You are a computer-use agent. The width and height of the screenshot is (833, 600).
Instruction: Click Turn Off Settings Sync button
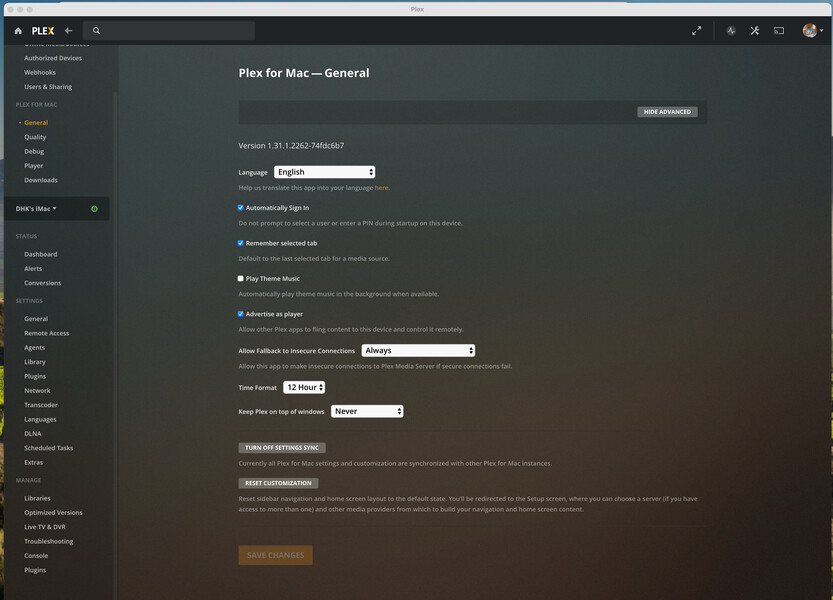point(282,448)
